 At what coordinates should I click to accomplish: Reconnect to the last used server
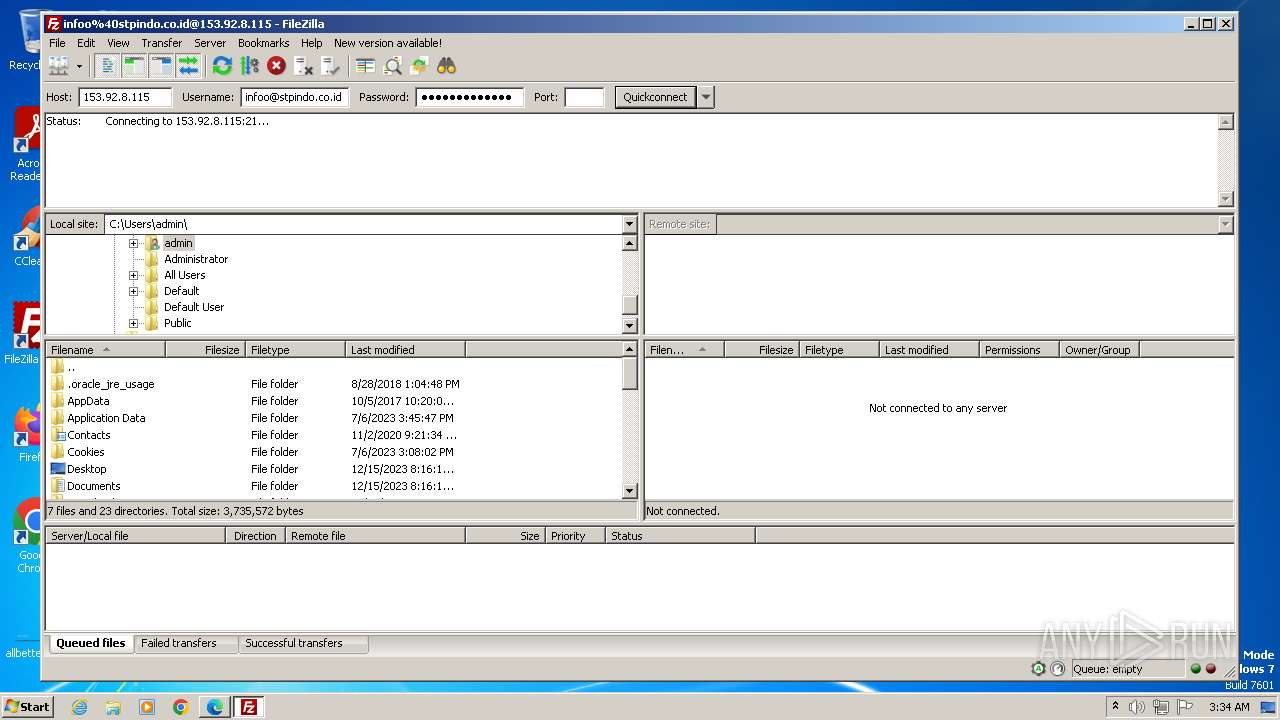click(x=330, y=66)
